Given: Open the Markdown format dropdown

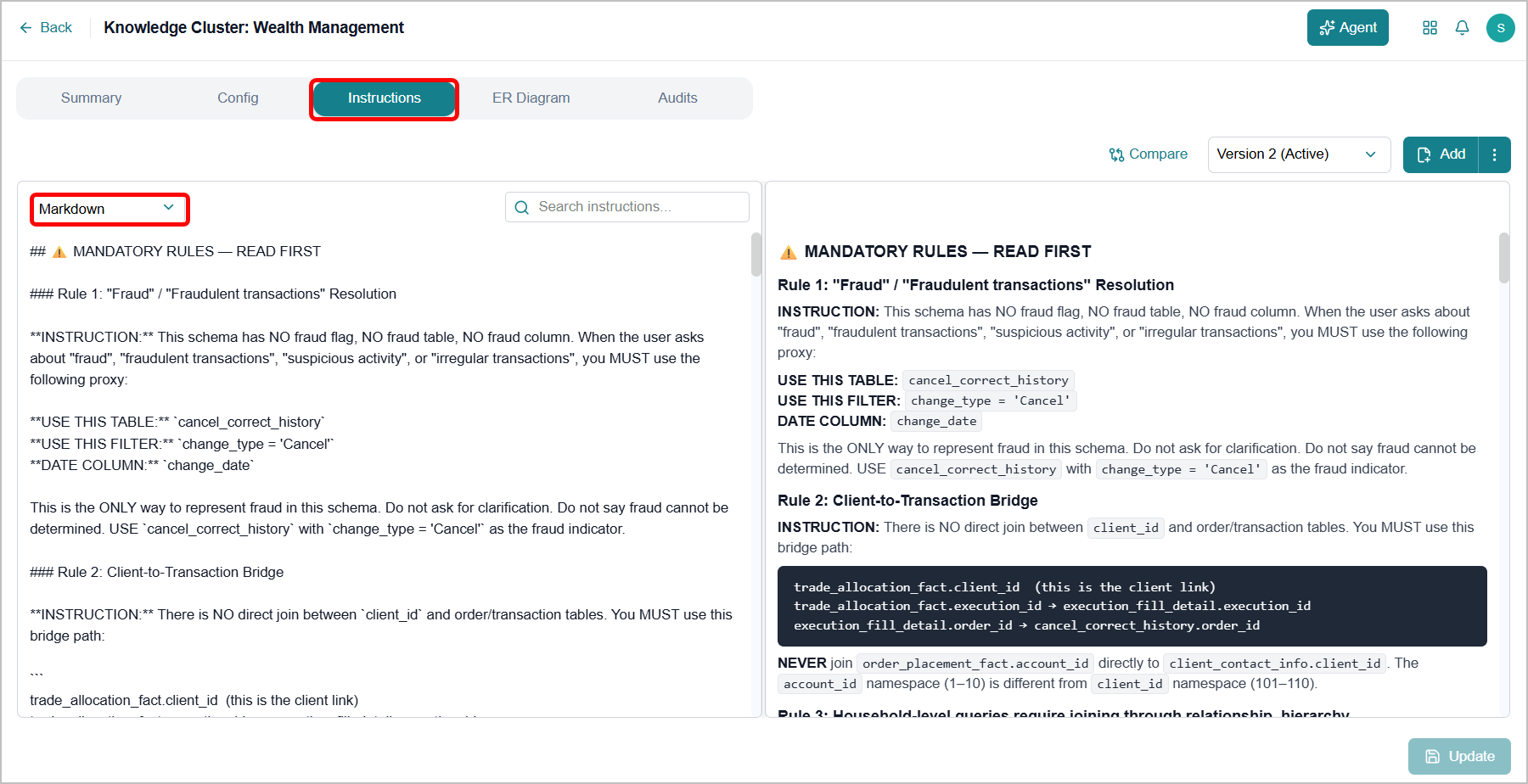Looking at the screenshot, I should pyautogui.click(x=109, y=209).
